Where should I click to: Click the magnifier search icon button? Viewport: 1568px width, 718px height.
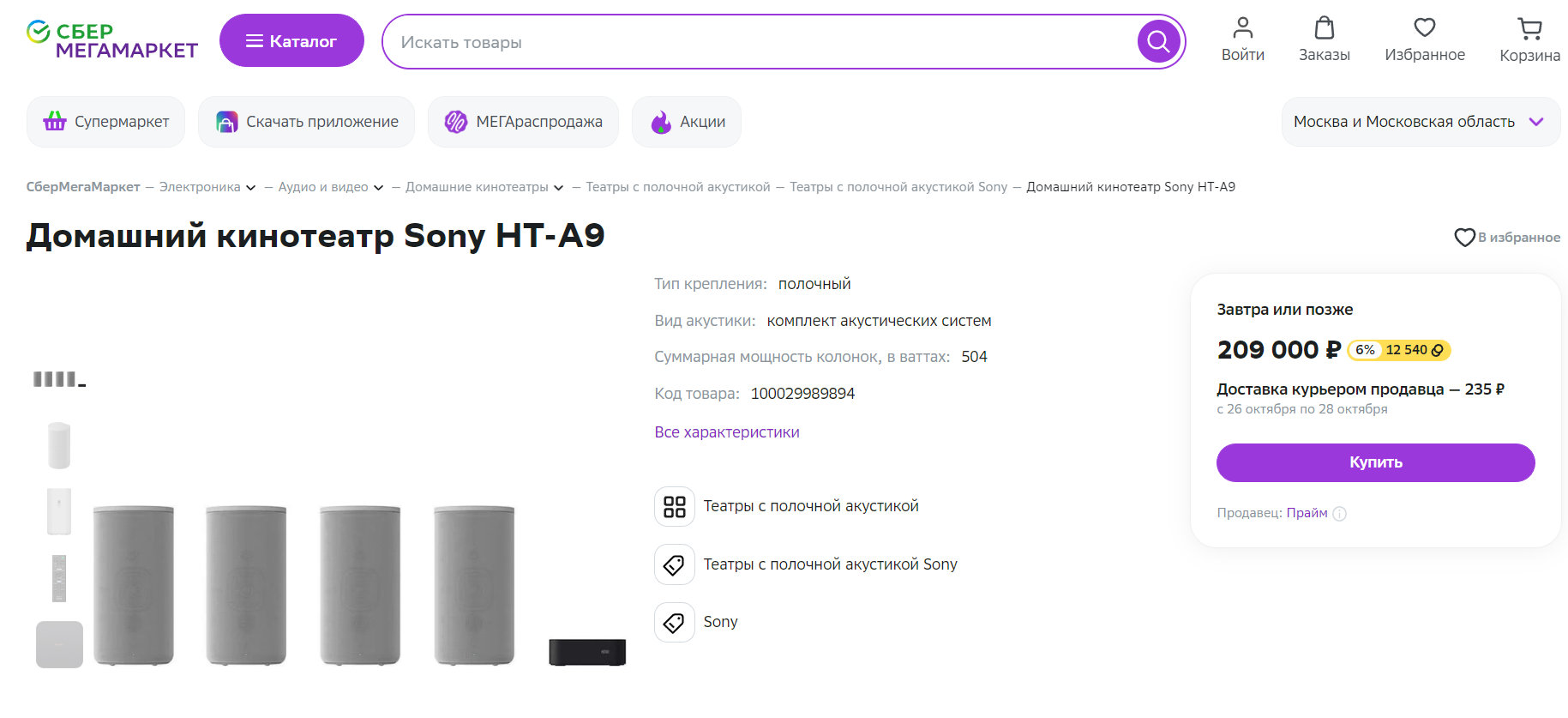(x=1157, y=41)
